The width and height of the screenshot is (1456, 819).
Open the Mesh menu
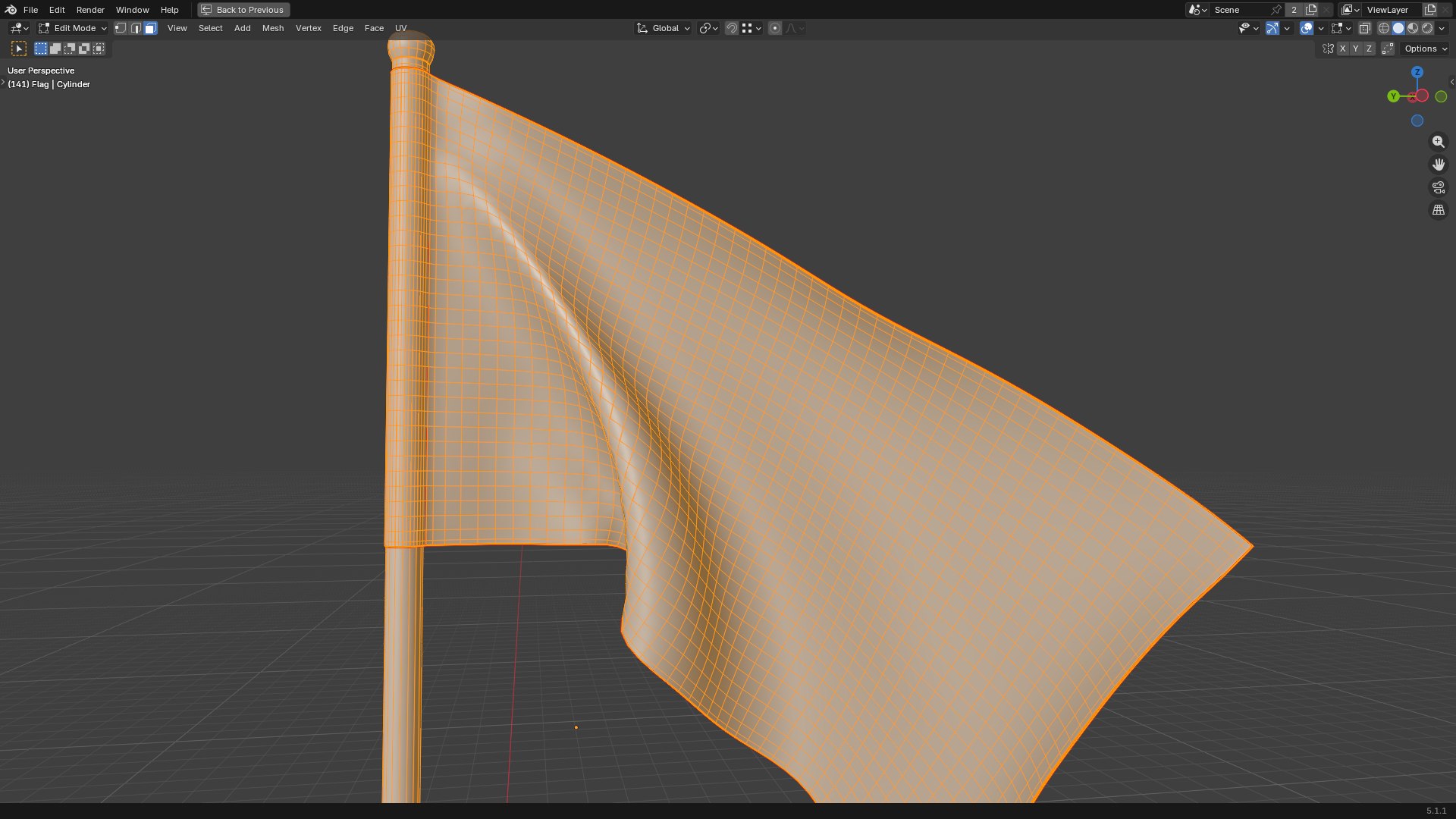(273, 28)
